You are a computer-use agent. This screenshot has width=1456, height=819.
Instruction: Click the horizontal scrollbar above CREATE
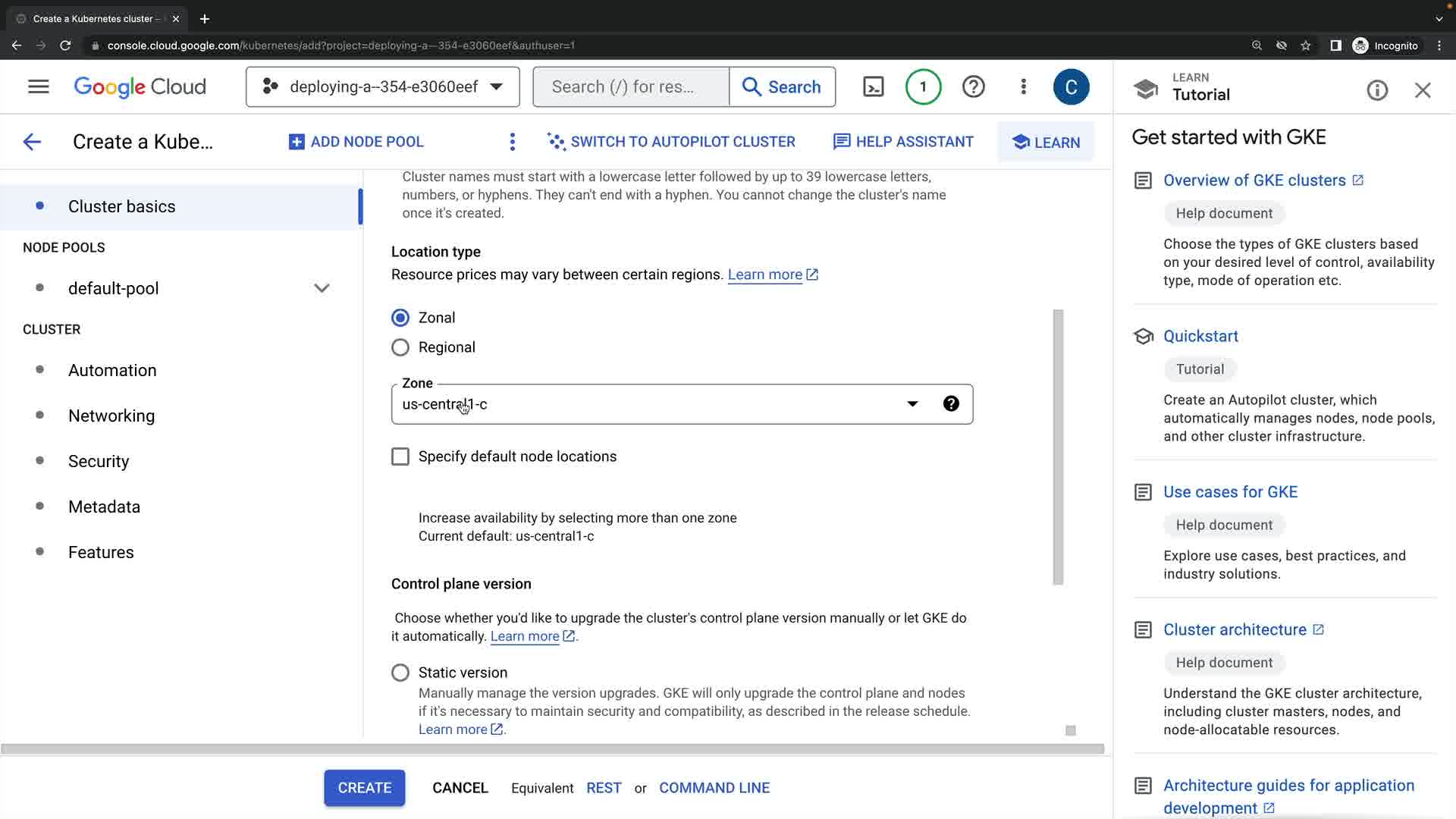tap(552, 748)
